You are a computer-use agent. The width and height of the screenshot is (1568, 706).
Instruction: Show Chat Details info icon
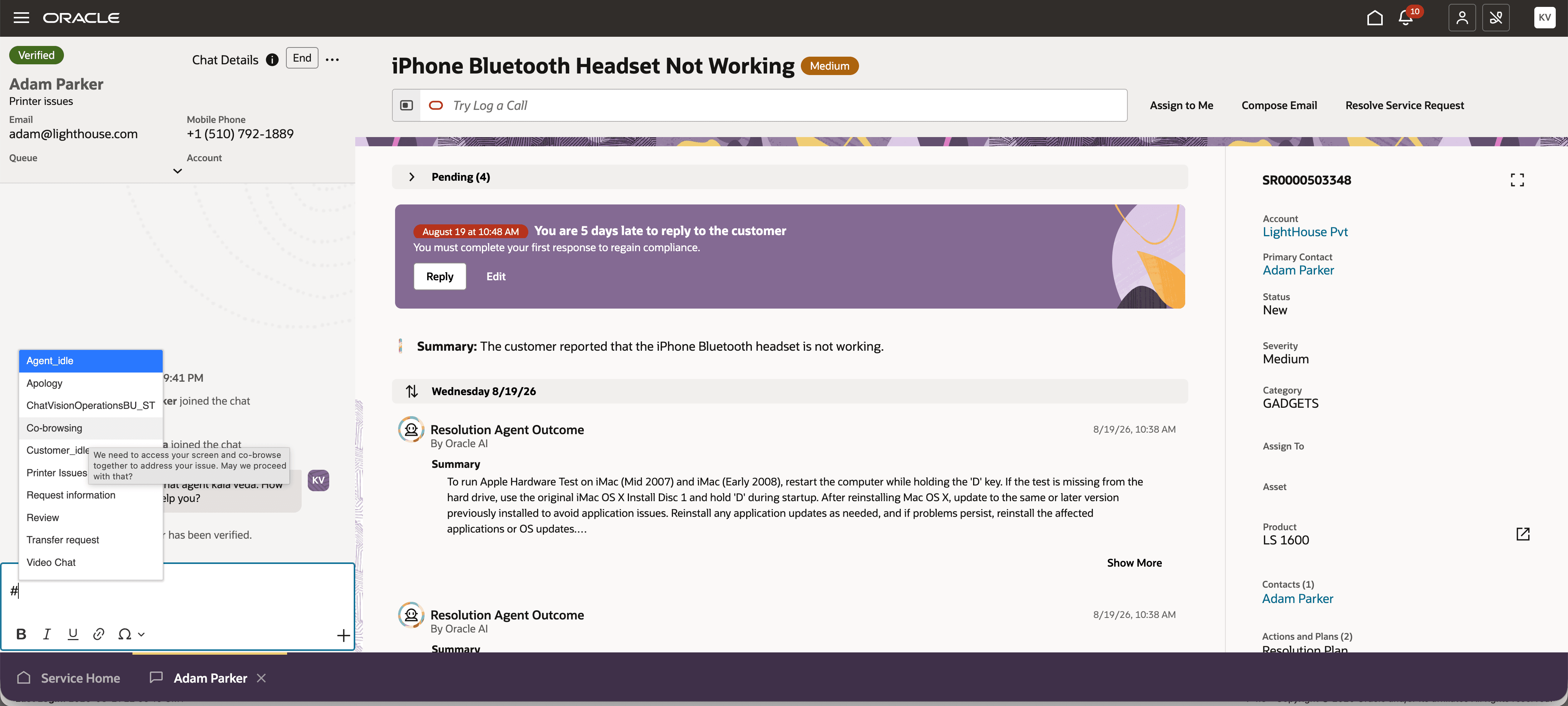272,60
